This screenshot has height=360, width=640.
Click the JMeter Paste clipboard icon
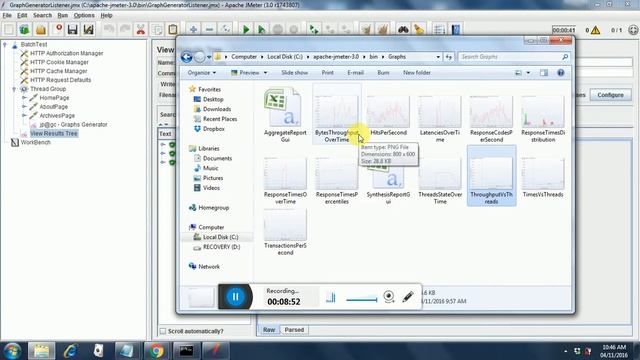173,29
